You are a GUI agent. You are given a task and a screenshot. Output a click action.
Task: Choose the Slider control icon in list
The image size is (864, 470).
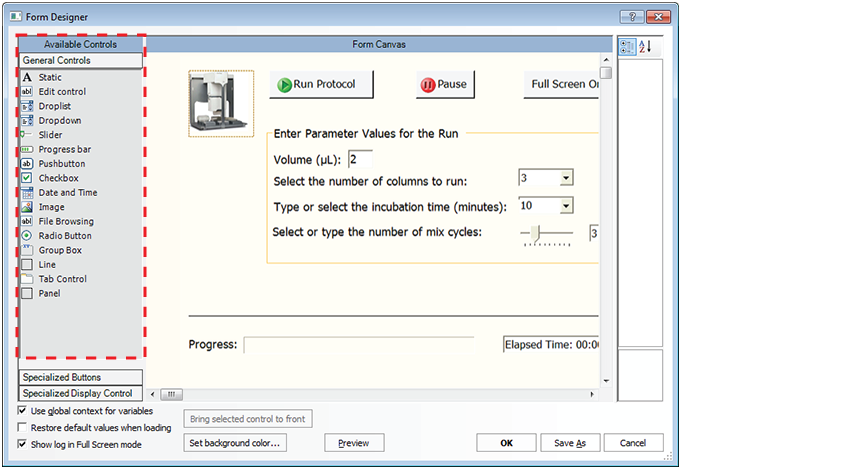click(27, 135)
